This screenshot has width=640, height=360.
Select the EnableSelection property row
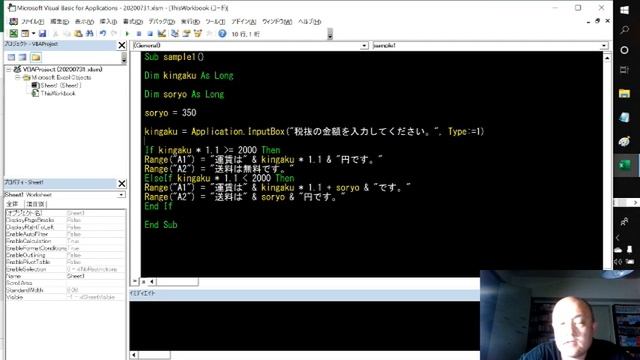pyautogui.click(x=65, y=269)
